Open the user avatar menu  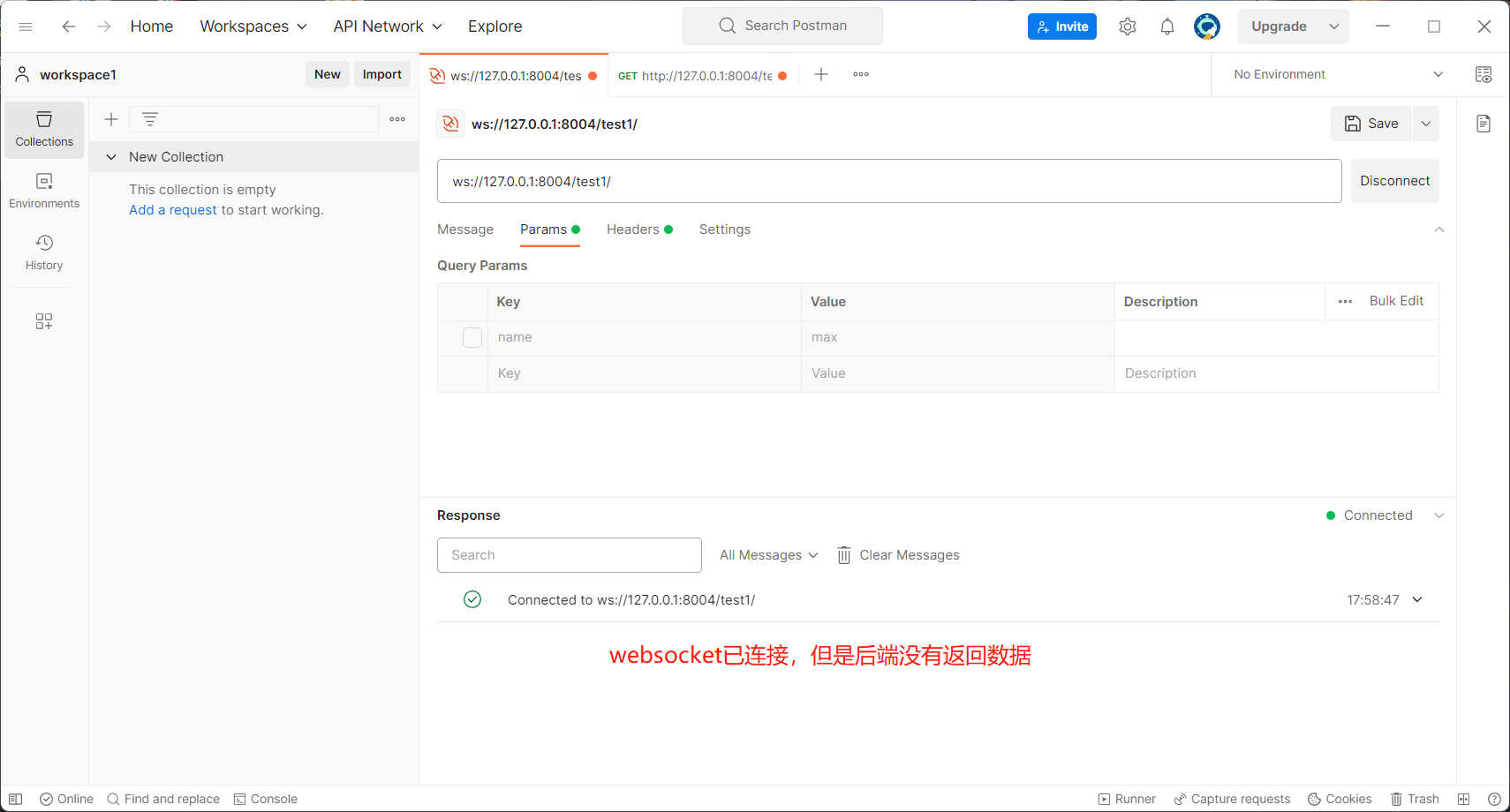point(1207,26)
